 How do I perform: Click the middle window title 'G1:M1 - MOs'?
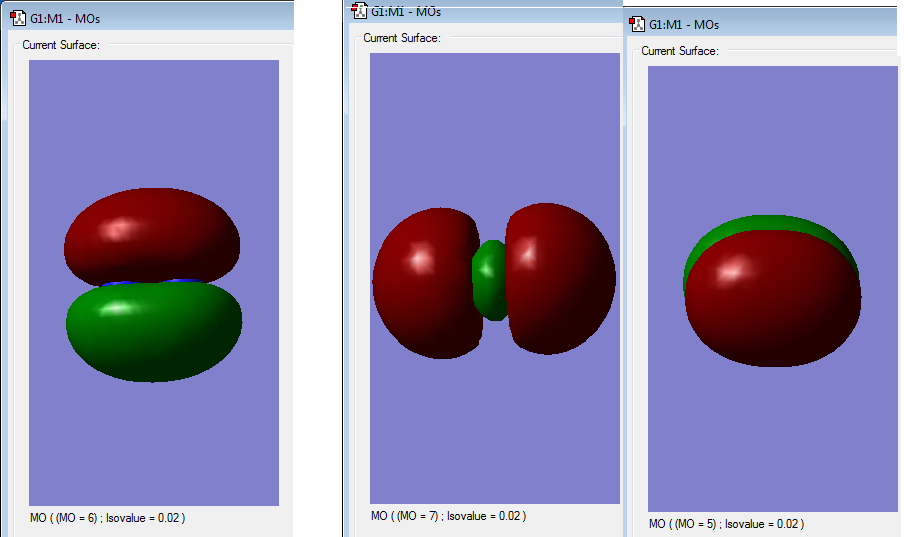406,12
